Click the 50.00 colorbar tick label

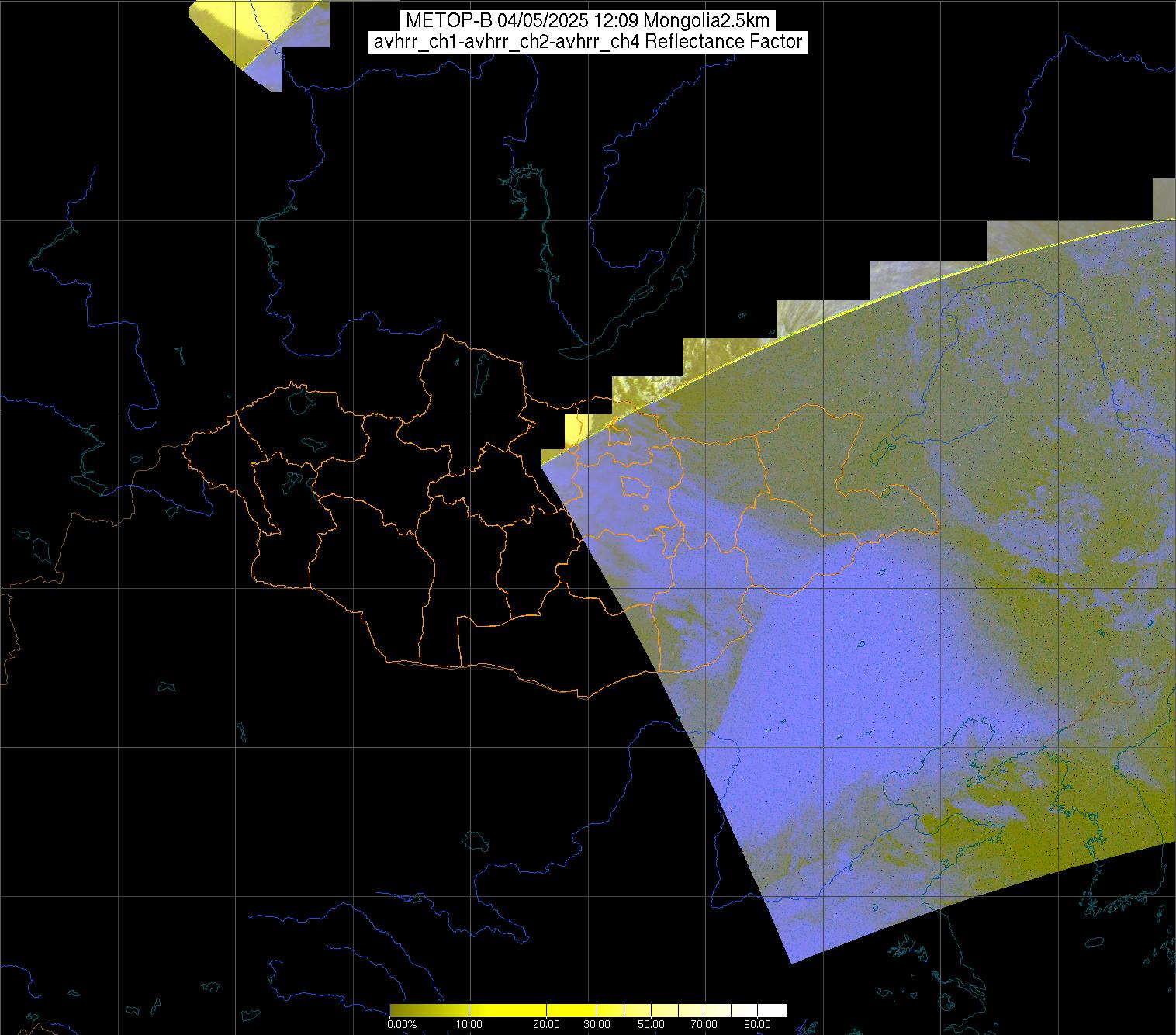[652, 1024]
